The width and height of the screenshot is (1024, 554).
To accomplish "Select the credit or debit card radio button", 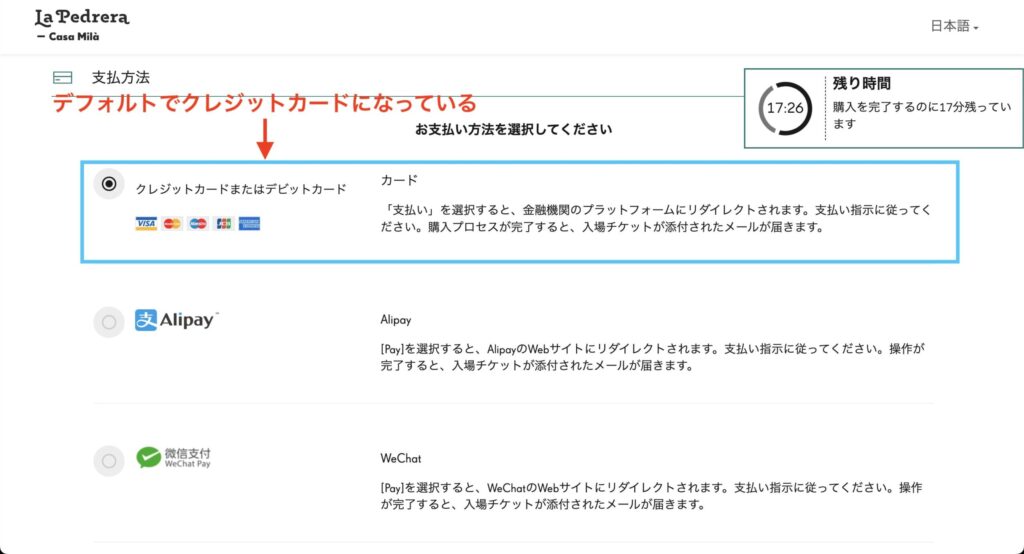I will [x=109, y=183].
